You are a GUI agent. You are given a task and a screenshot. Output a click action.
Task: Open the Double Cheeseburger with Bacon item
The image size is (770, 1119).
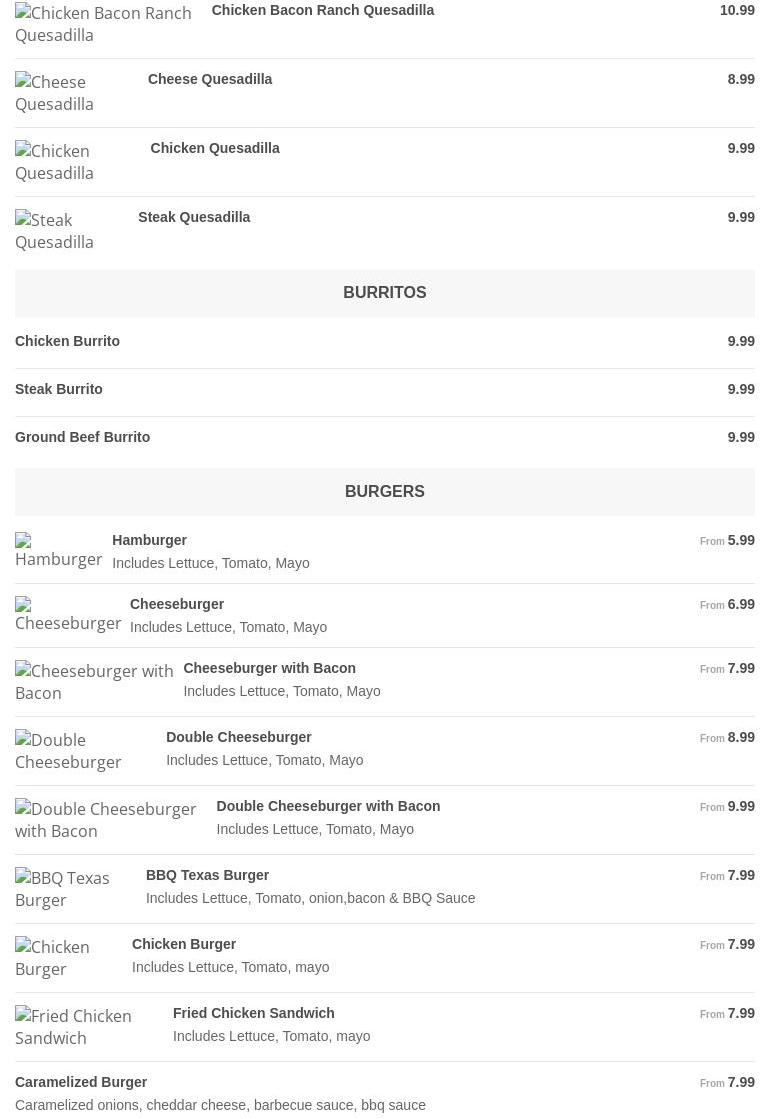[x=328, y=806]
